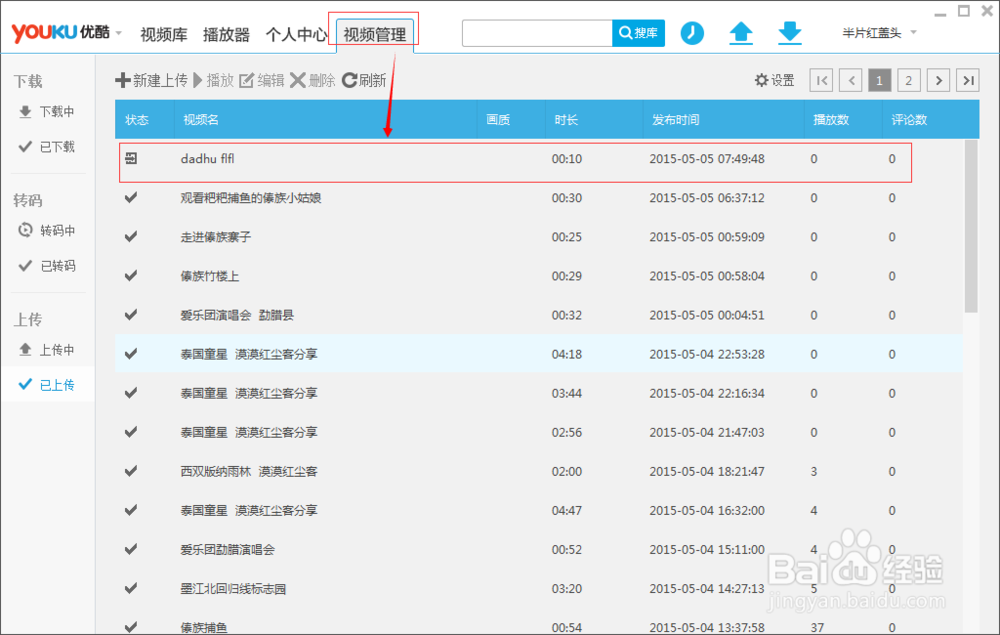Click 新建上传 plus button

click(152, 80)
